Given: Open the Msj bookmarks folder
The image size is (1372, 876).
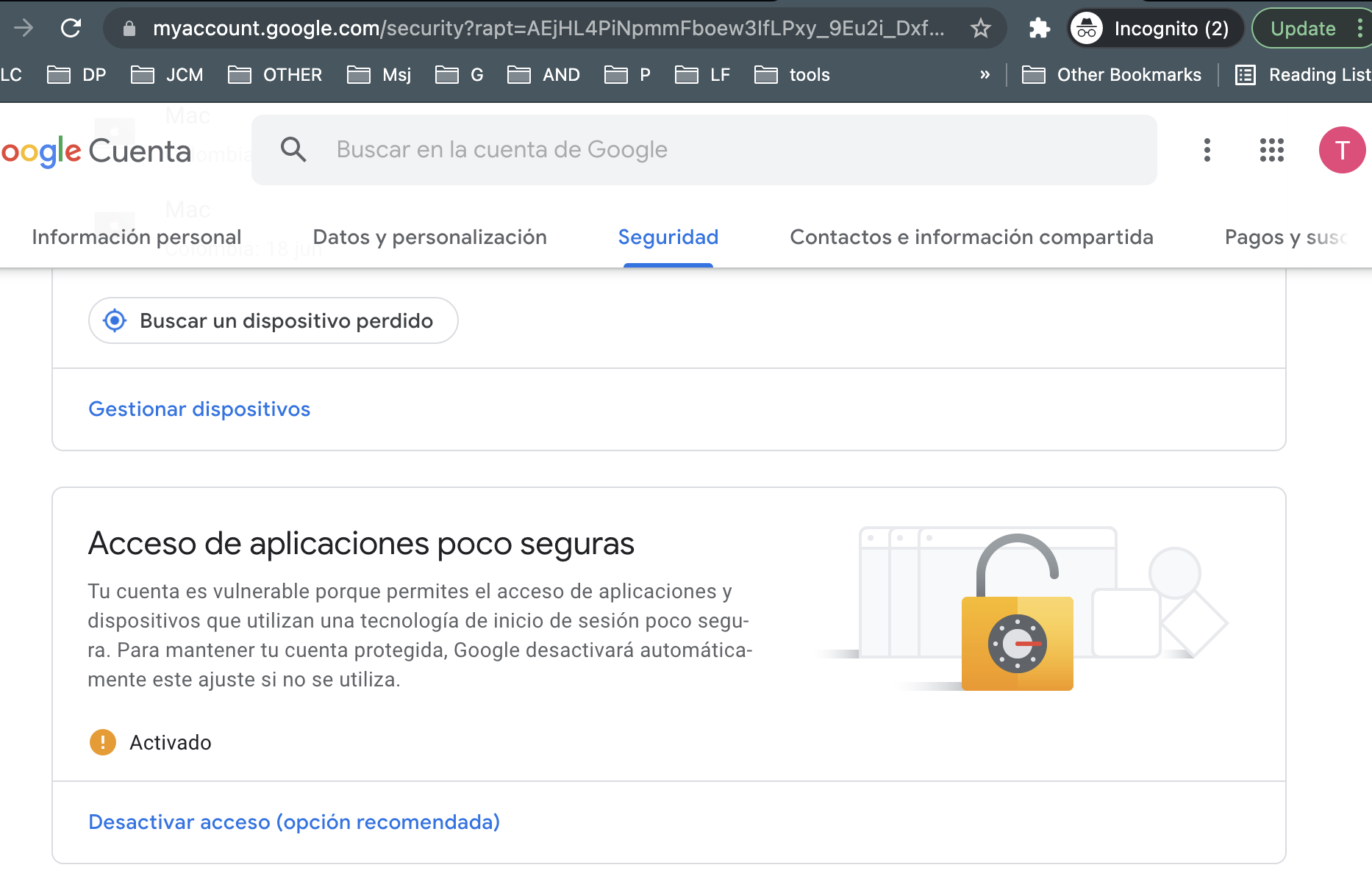Looking at the screenshot, I should click(x=379, y=75).
